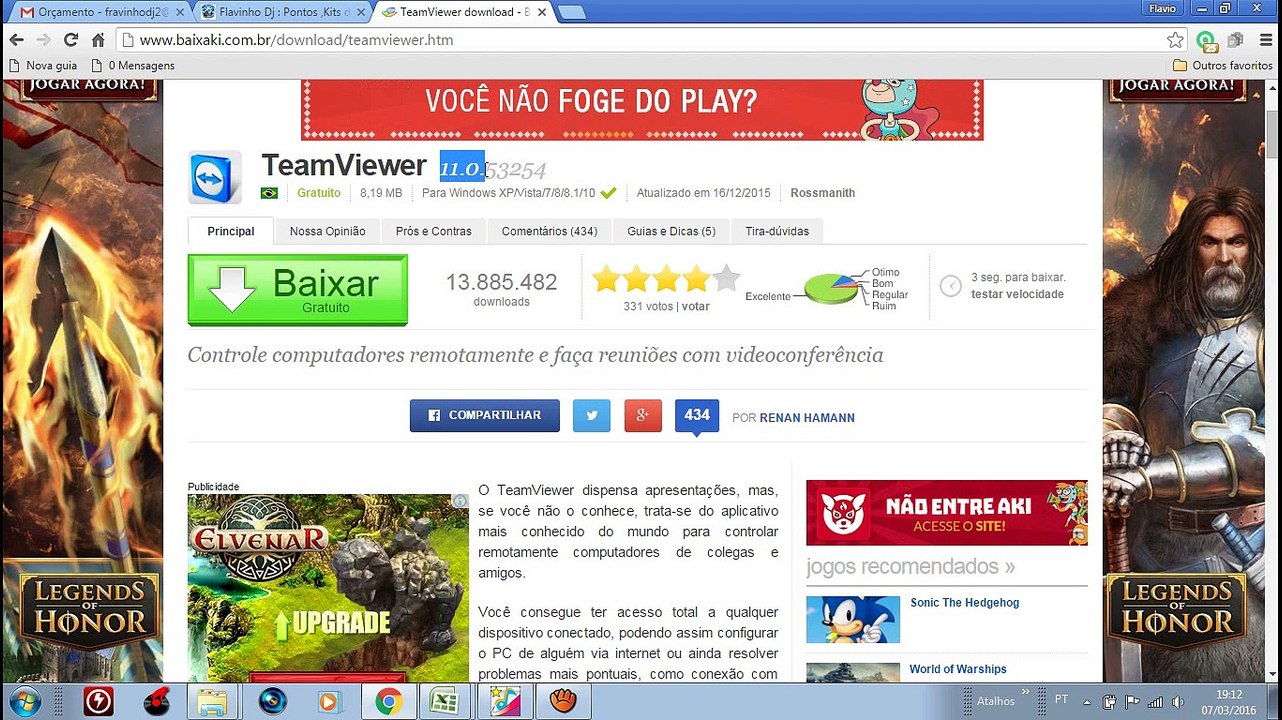Click the Sonic The Hedgehog thumbnail
The image size is (1282, 720).
click(853, 620)
